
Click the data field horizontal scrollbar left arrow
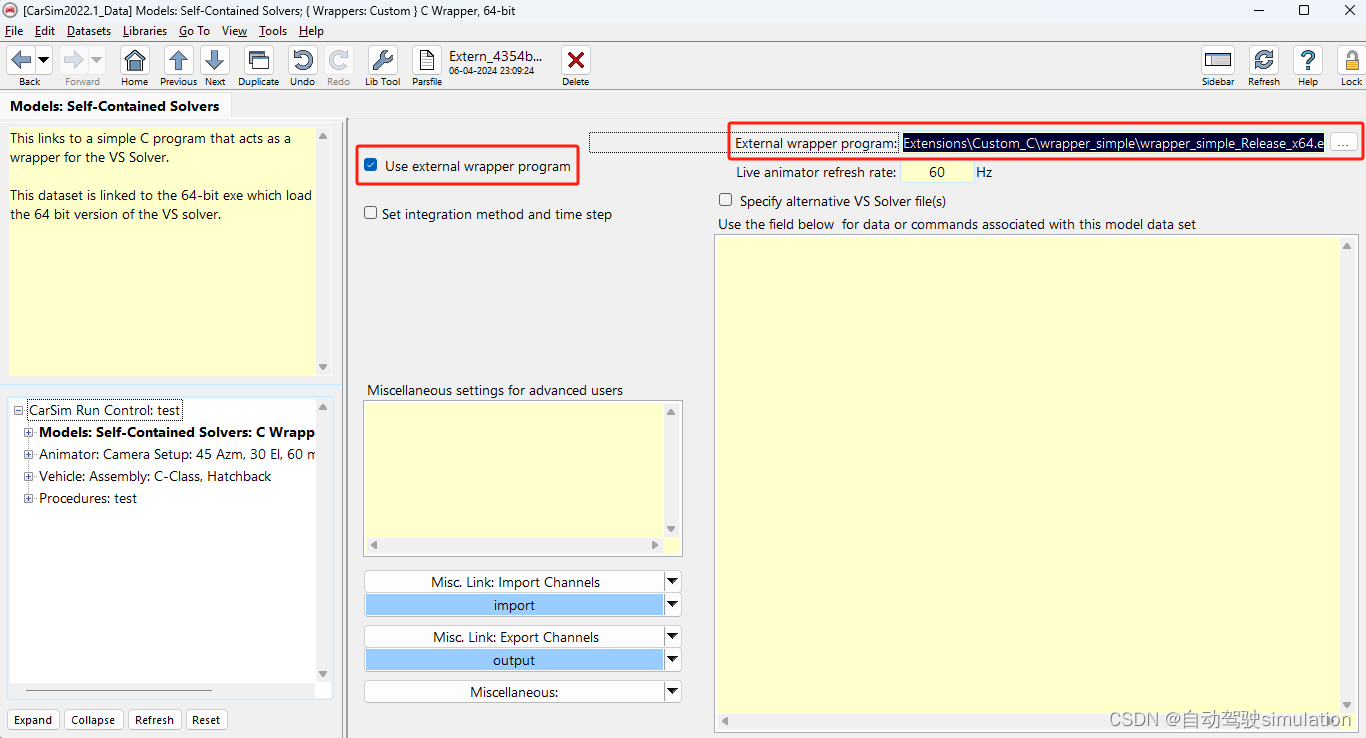[724, 721]
